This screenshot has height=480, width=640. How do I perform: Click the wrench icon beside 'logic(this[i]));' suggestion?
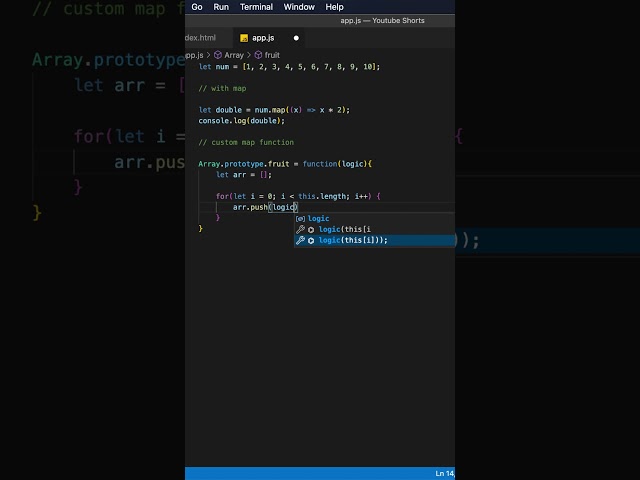300,240
